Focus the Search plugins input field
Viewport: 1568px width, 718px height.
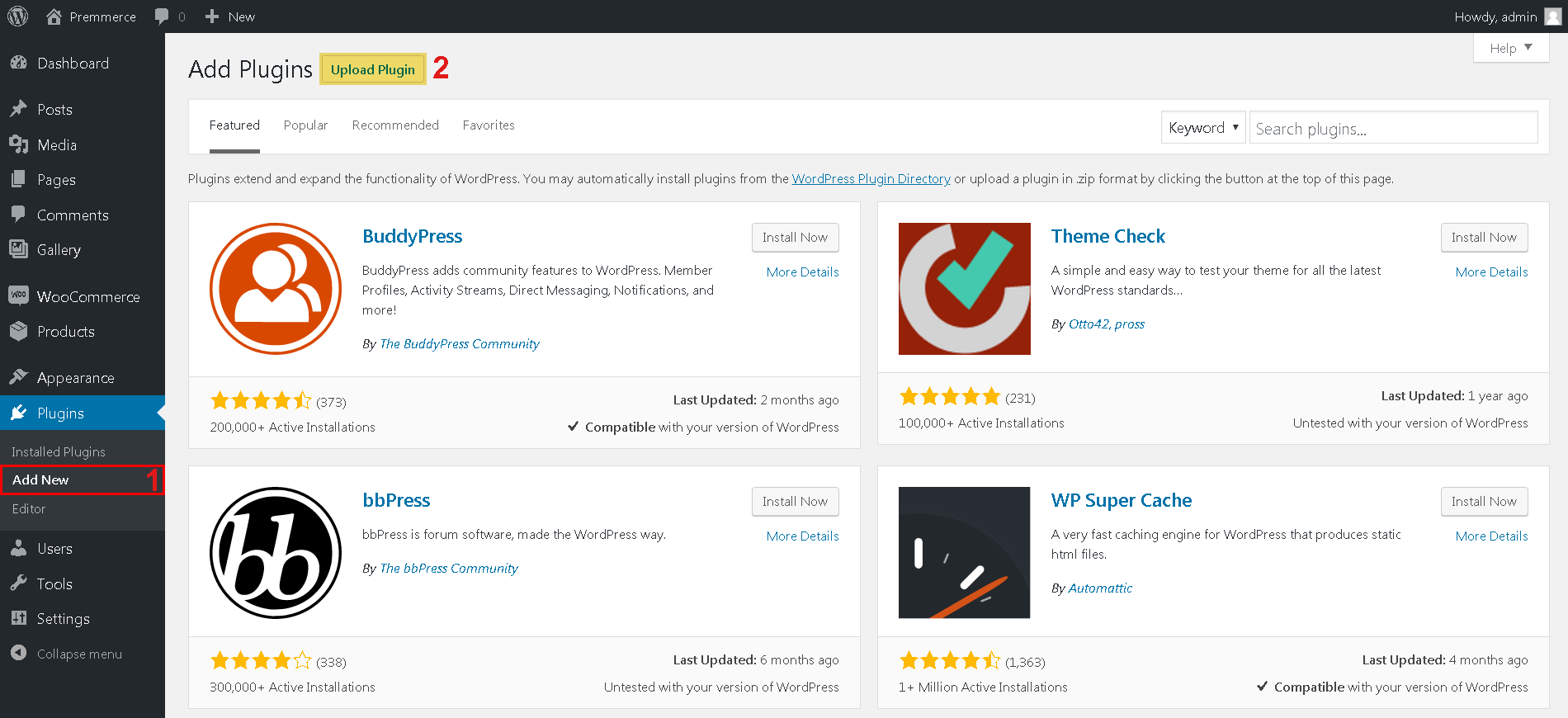(1393, 128)
